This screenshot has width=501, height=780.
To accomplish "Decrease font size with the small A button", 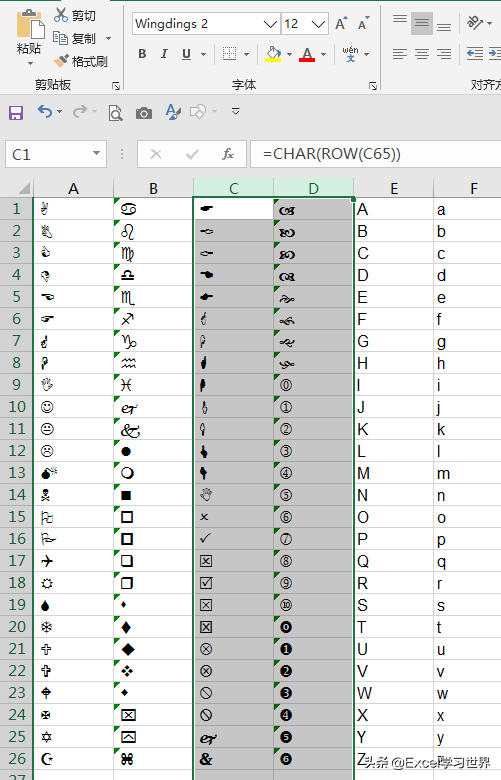I will [364, 23].
